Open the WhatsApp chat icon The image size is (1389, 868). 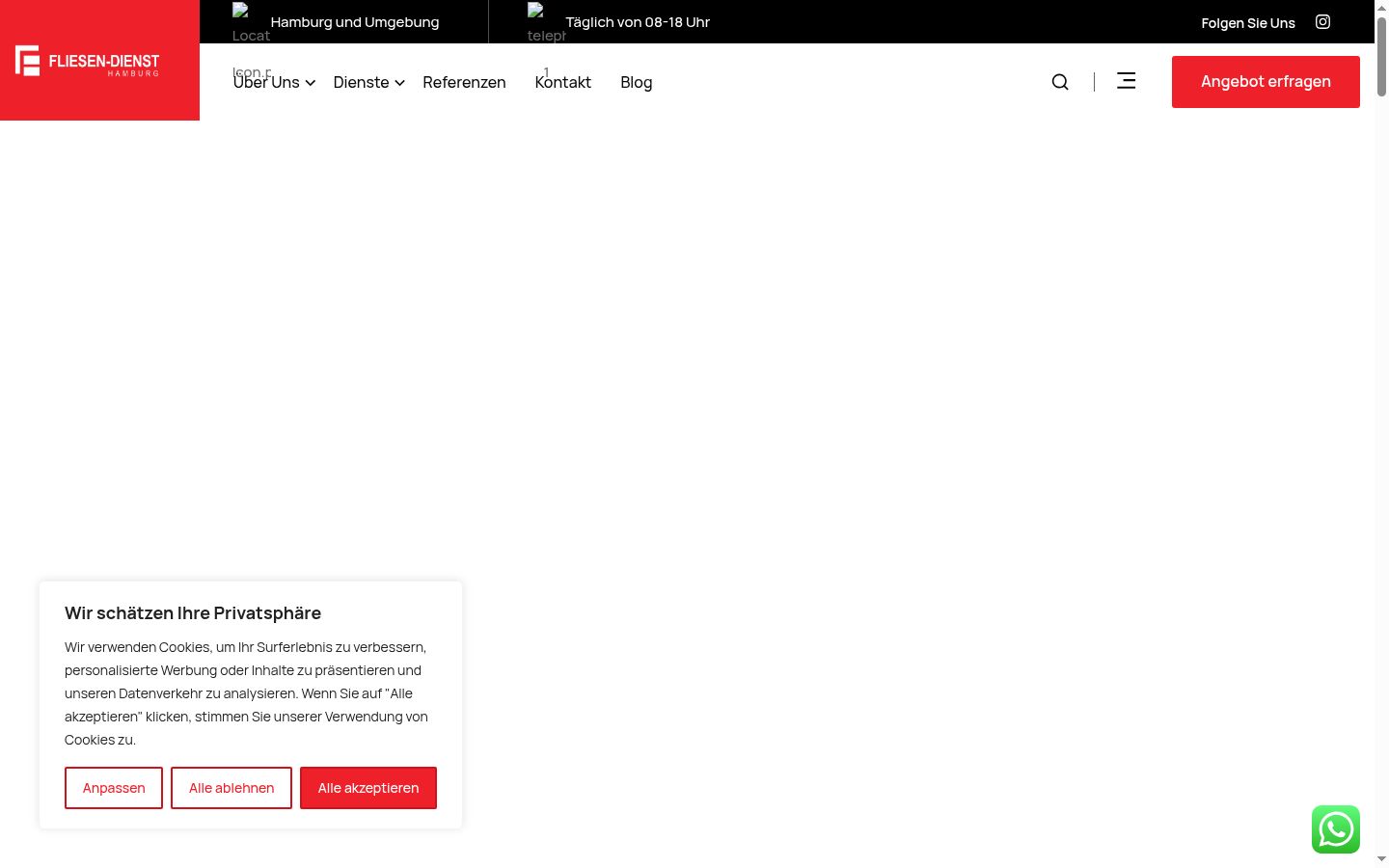[1336, 829]
